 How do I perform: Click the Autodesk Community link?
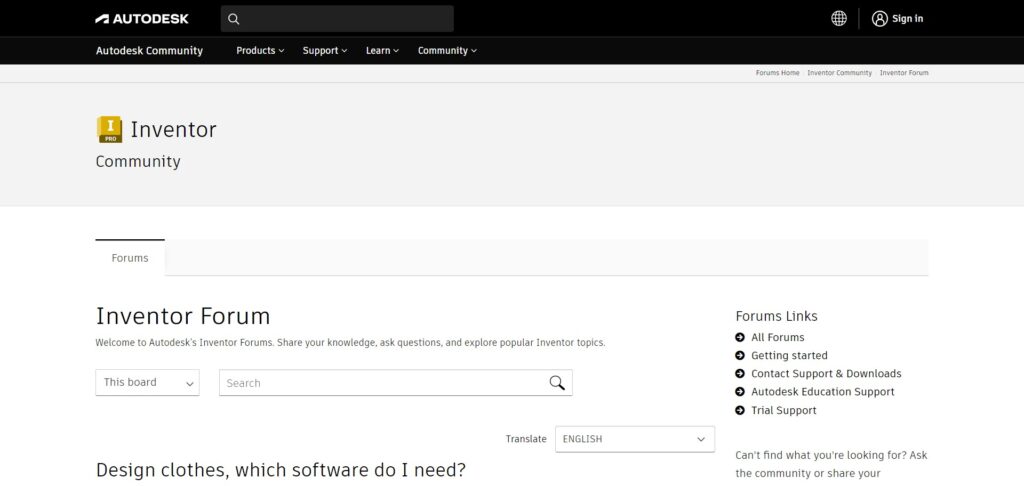pyautogui.click(x=149, y=50)
